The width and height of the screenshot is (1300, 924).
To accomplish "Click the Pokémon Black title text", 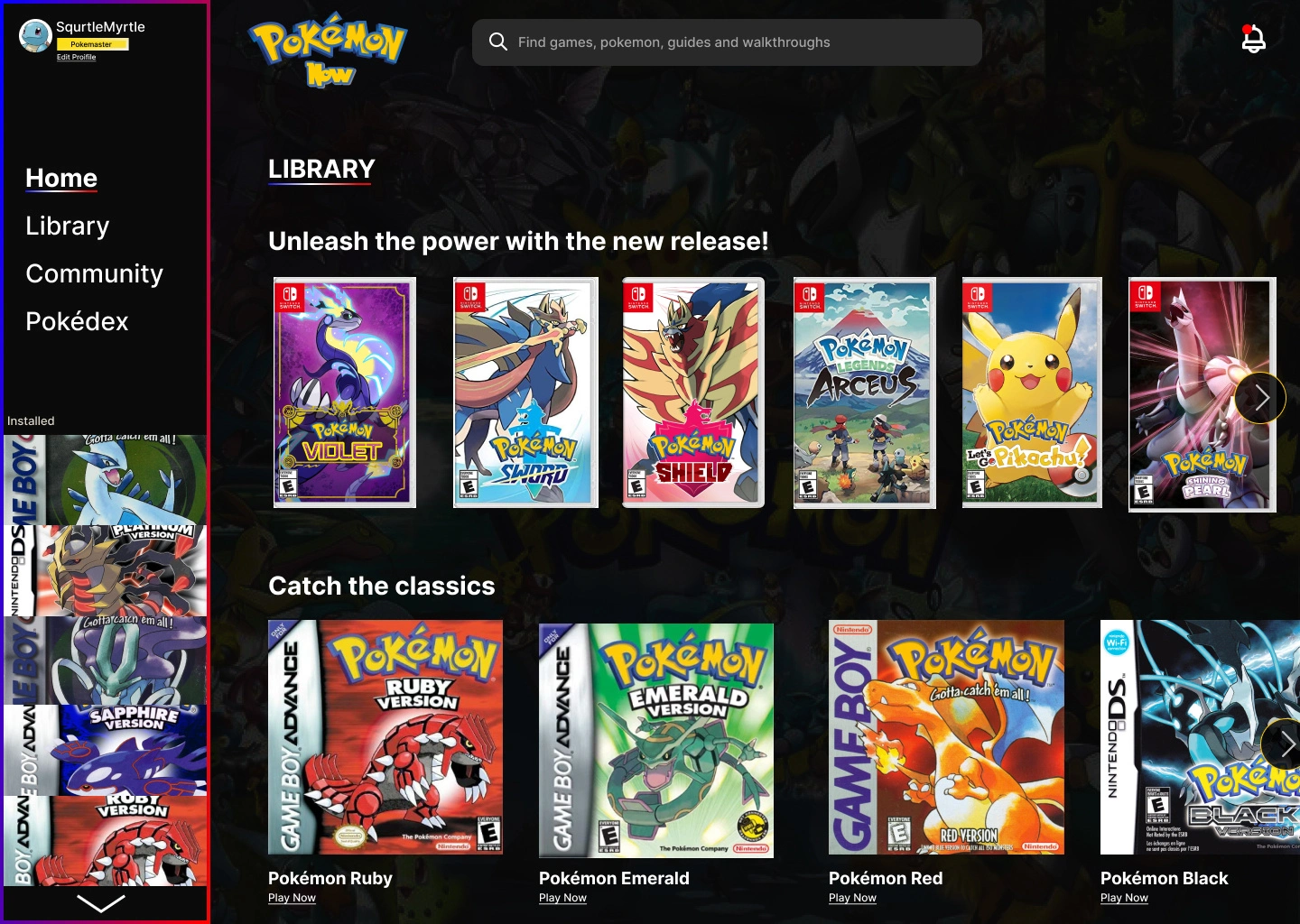I will point(1165,878).
